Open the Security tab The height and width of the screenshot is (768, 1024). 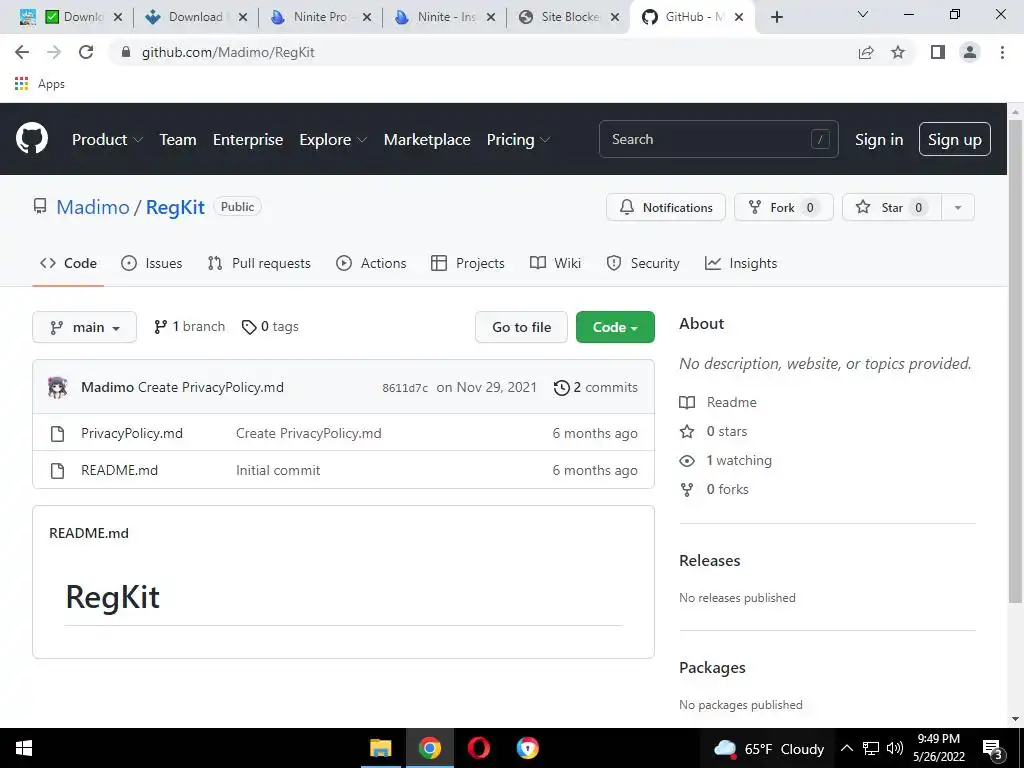[643, 263]
